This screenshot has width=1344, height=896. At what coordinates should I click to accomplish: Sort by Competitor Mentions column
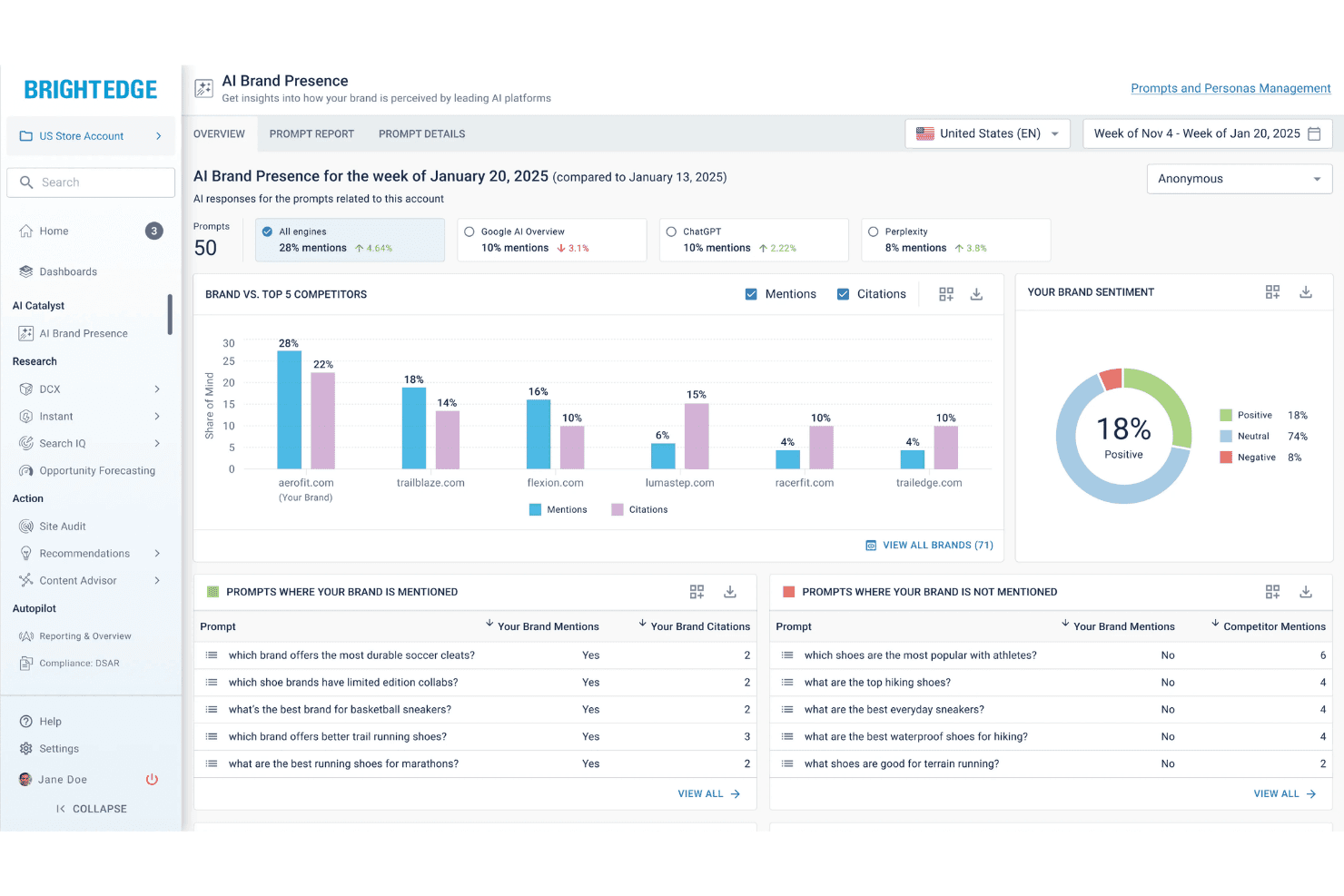coord(1268,625)
